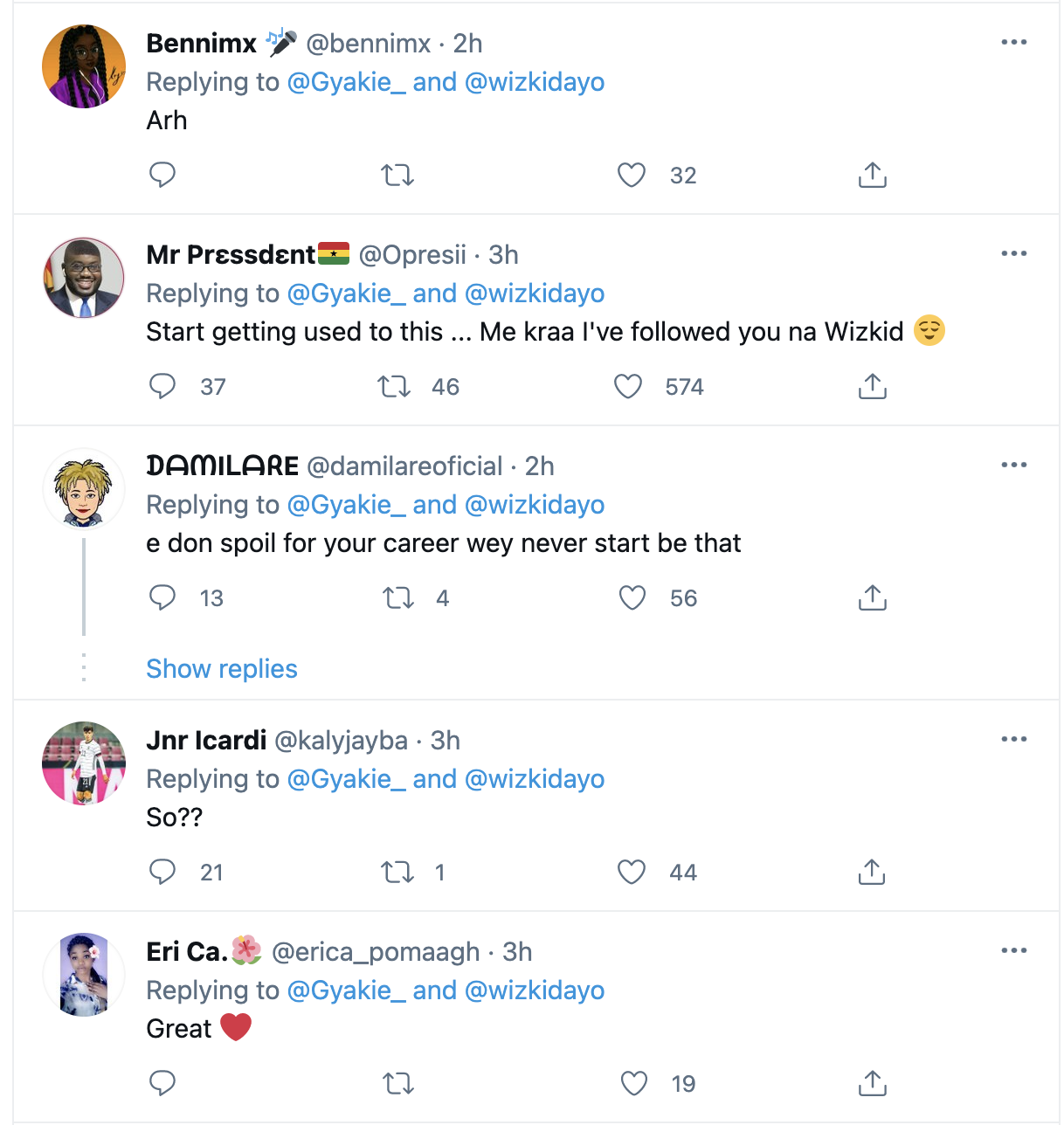Like Jnr Icardi's "So??" tweet
1064x1125 pixels.
[x=632, y=873]
